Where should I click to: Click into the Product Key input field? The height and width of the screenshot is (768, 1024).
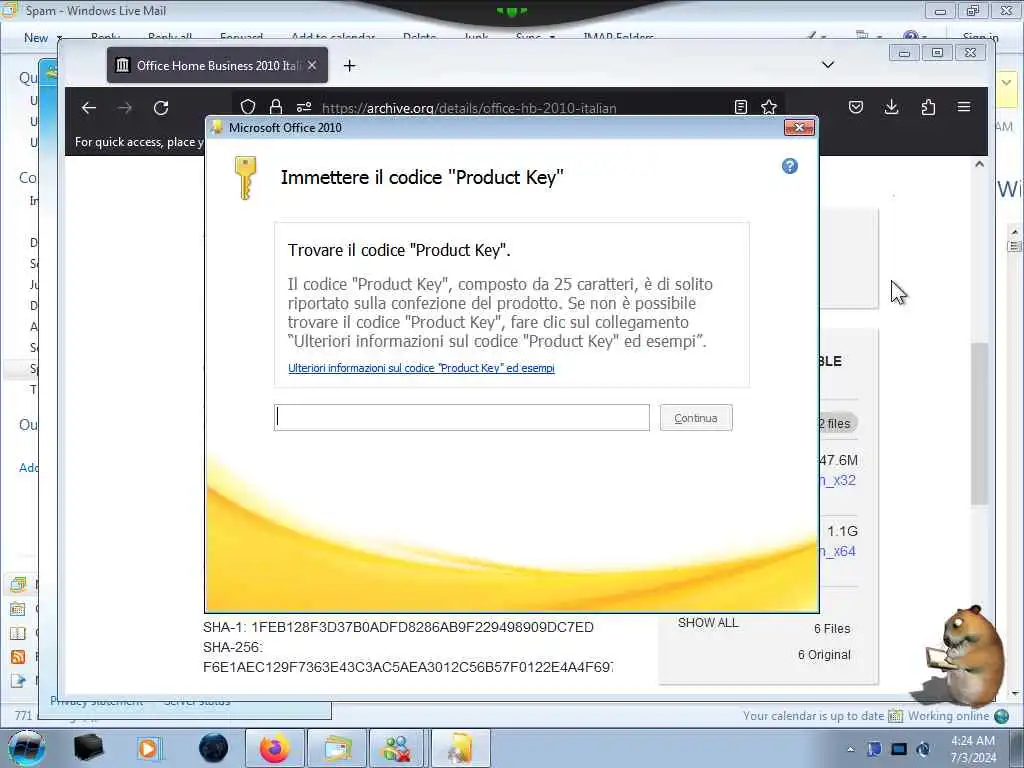coord(462,417)
